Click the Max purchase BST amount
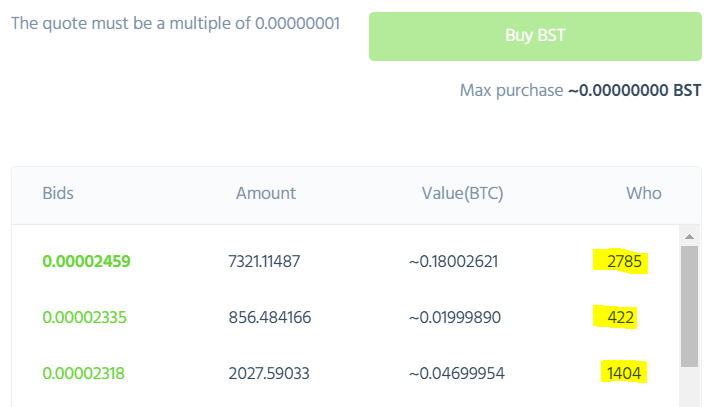This screenshot has height=407, width=710. (634, 90)
